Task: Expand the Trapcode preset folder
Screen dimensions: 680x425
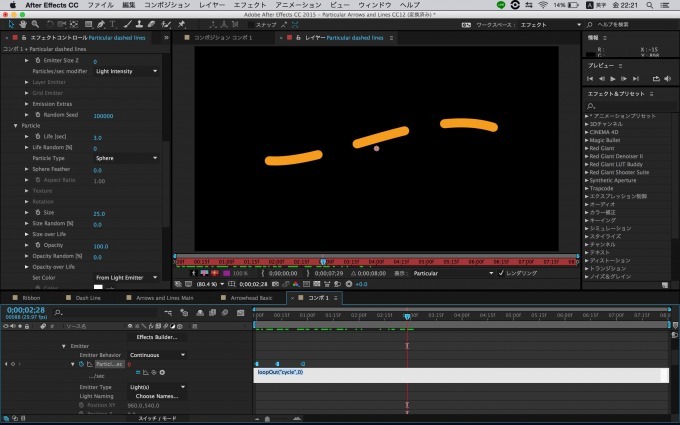Action: point(587,189)
